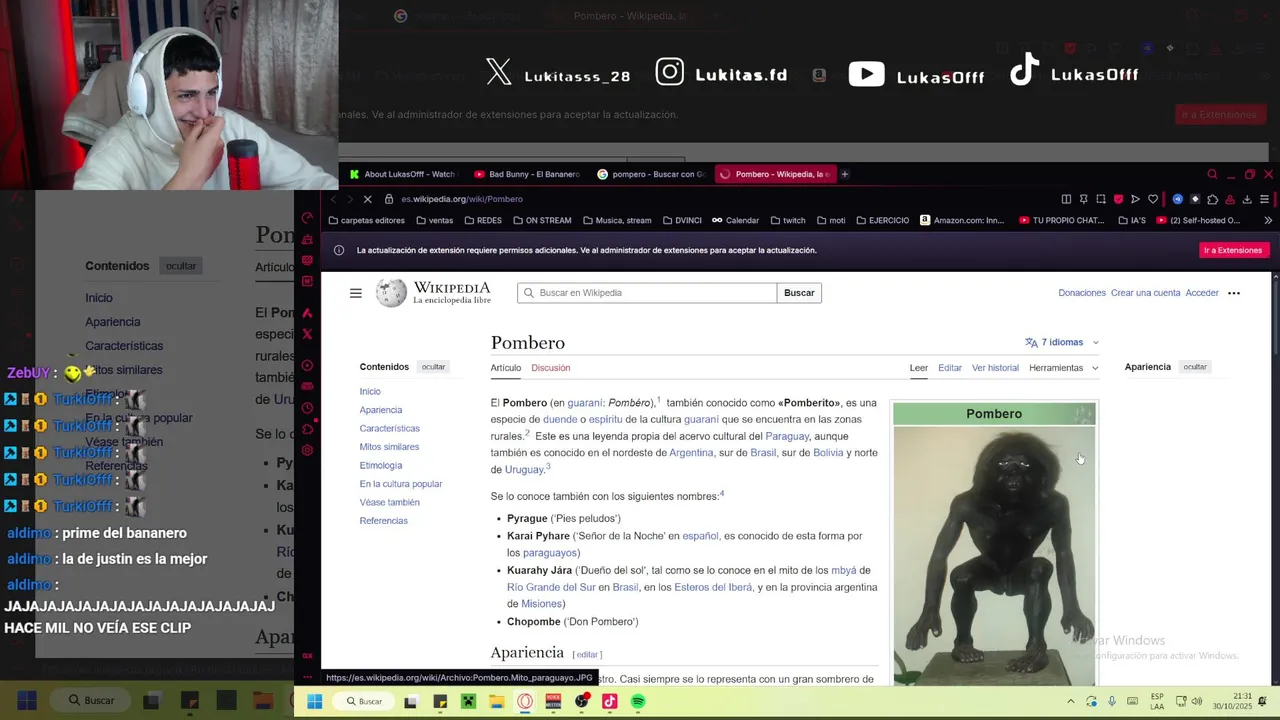Screen dimensions: 1280x720
Task: Select the Discusión tab
Action: (550, 368)
